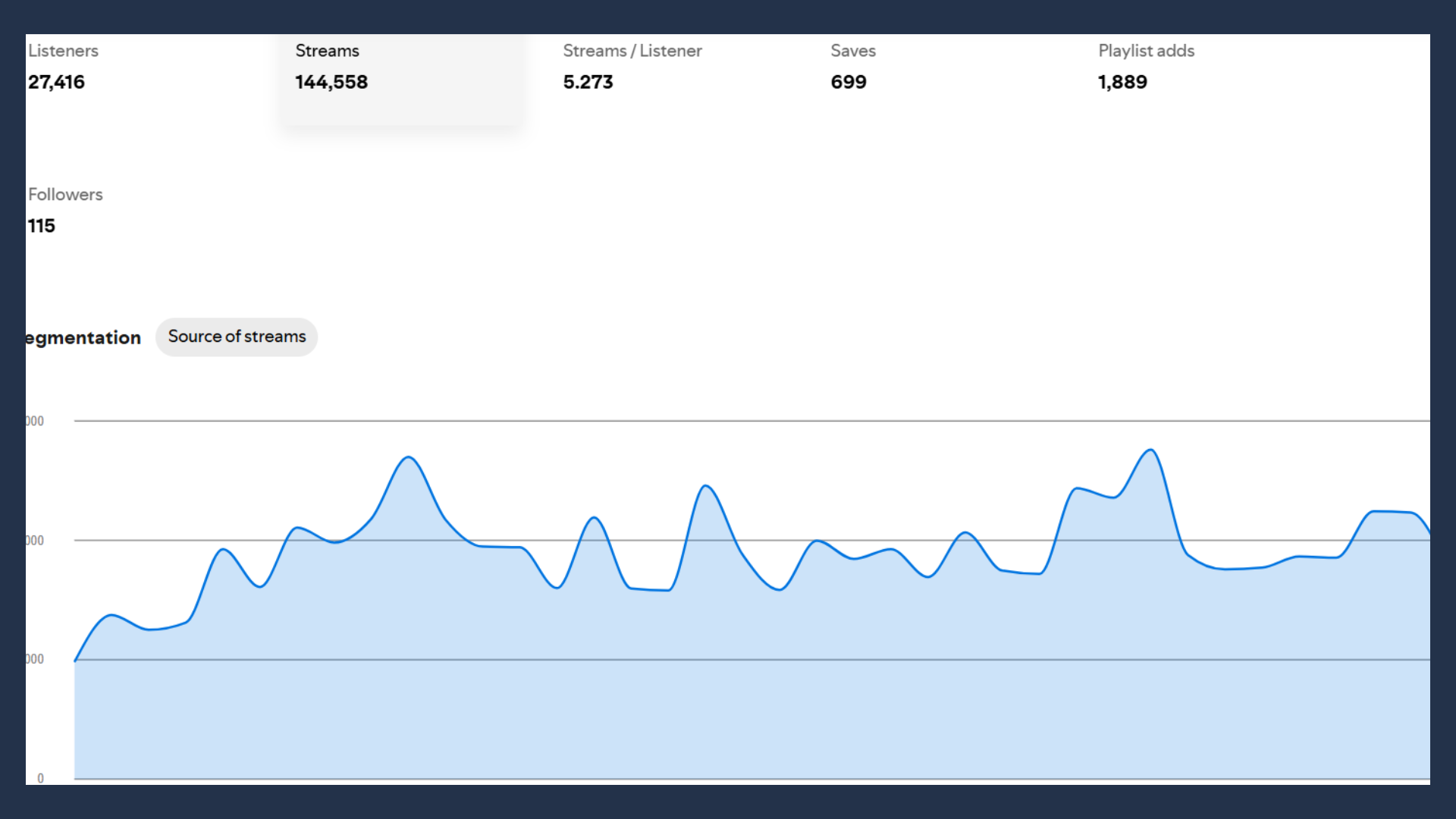Click the middle y-axis gridline label

pos(35,541)
